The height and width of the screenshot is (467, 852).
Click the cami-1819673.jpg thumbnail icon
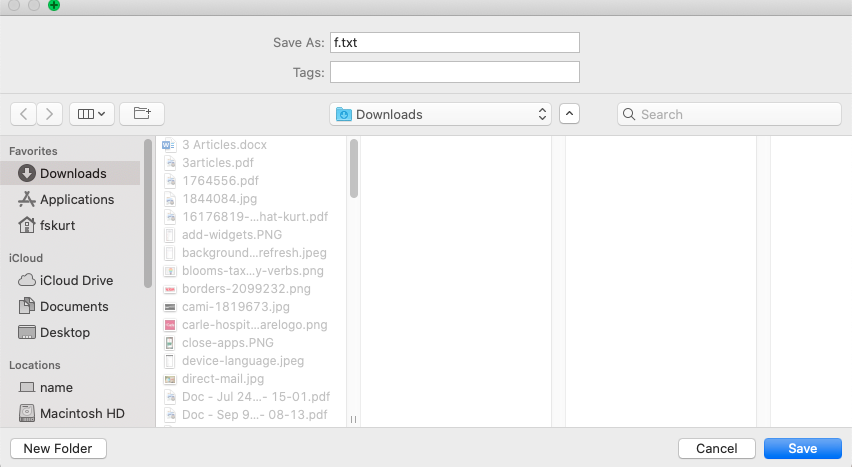click(x=170, y=307)
